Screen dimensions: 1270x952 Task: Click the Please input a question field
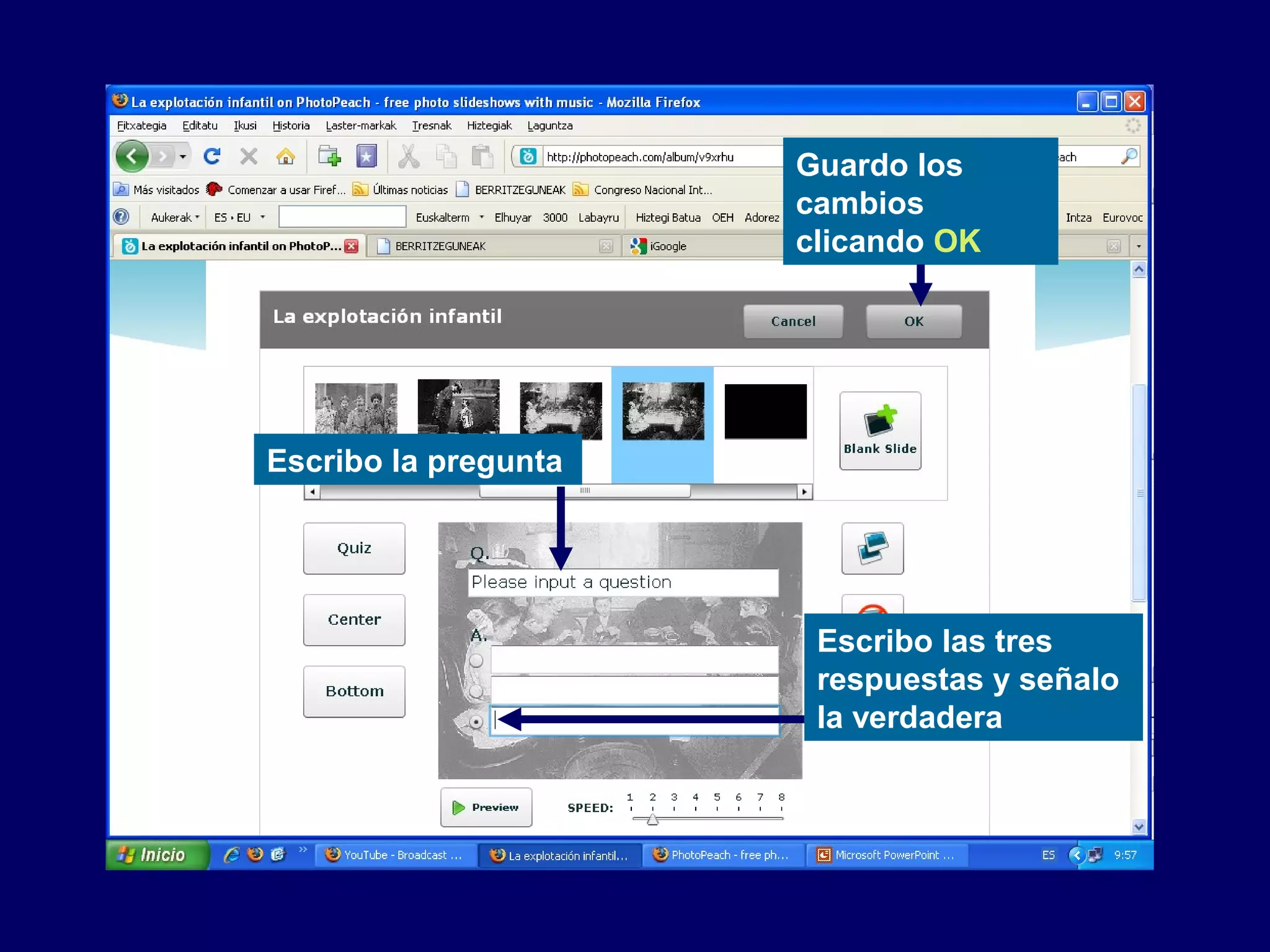(623, 583)
